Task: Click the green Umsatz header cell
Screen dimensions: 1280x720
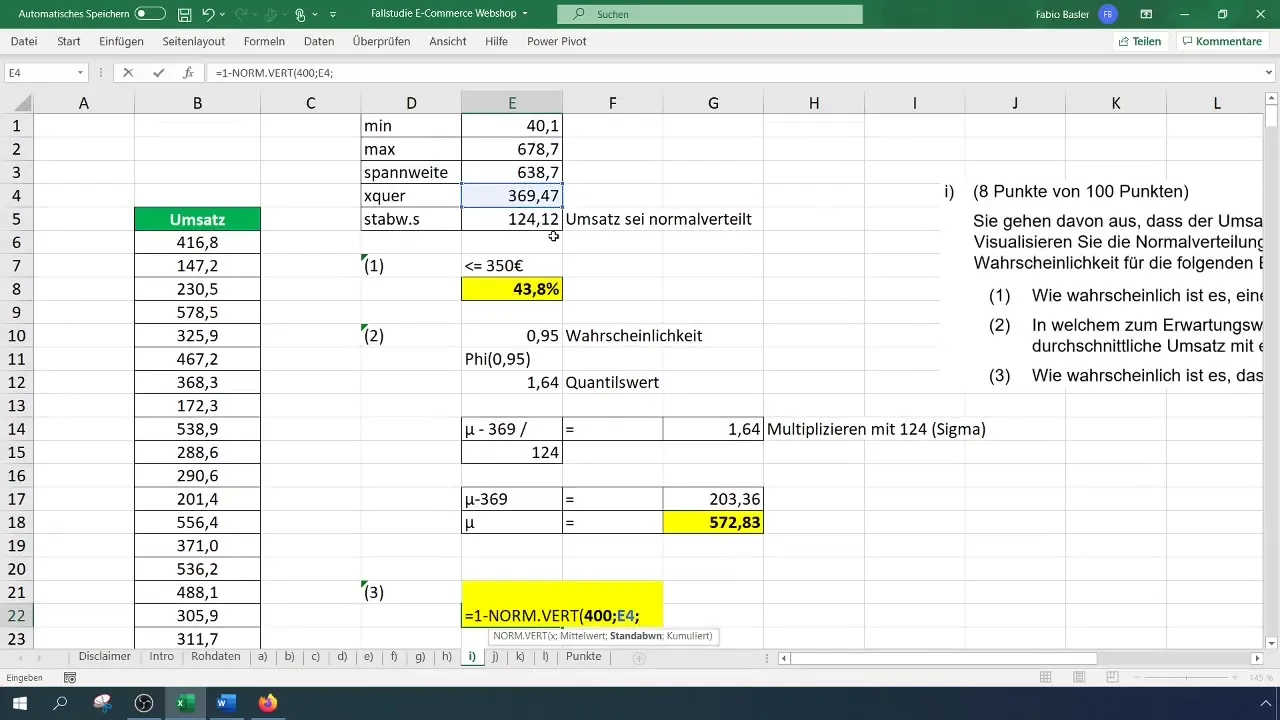Action: [x=197, y=219]
